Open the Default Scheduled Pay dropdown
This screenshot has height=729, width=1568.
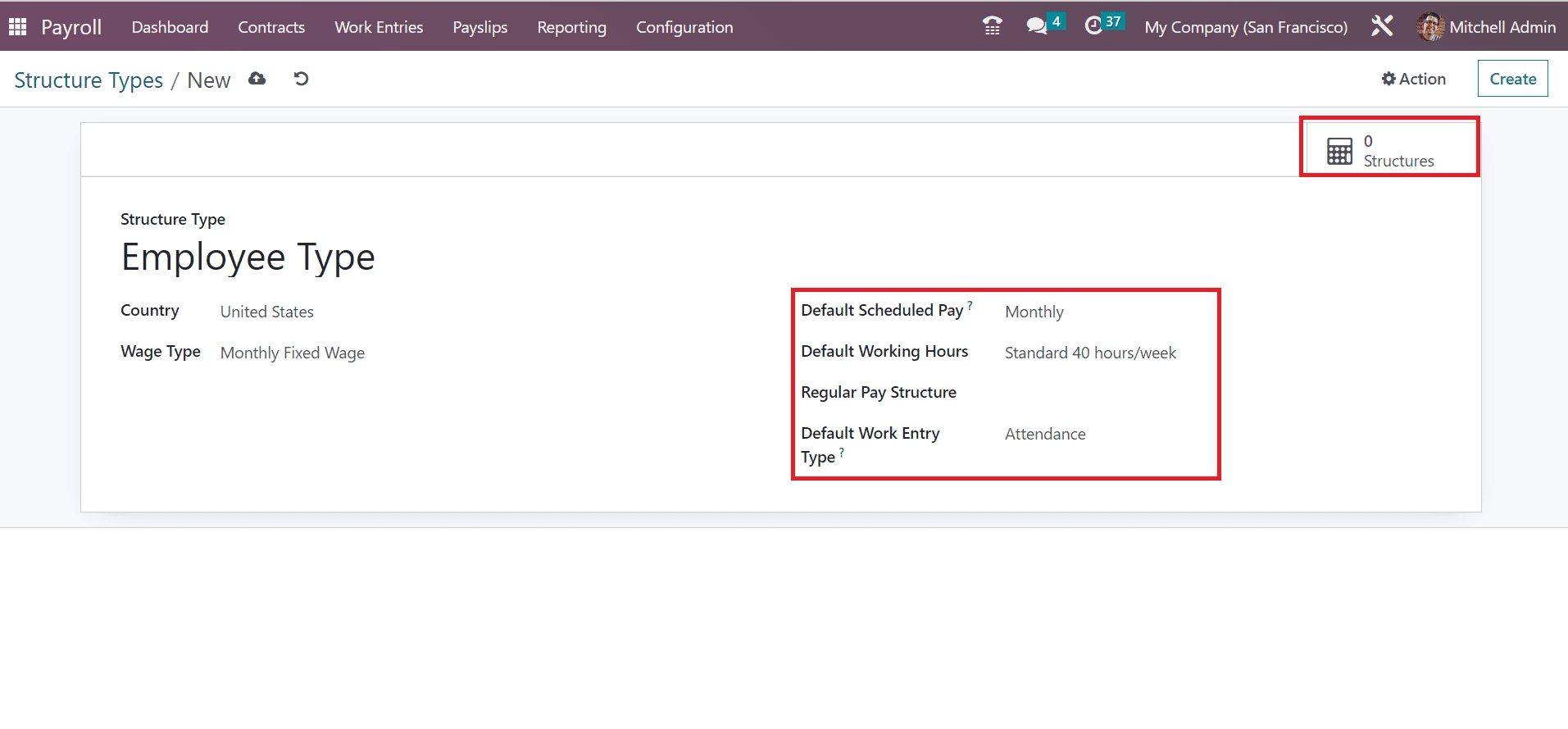pos(1098,312)
